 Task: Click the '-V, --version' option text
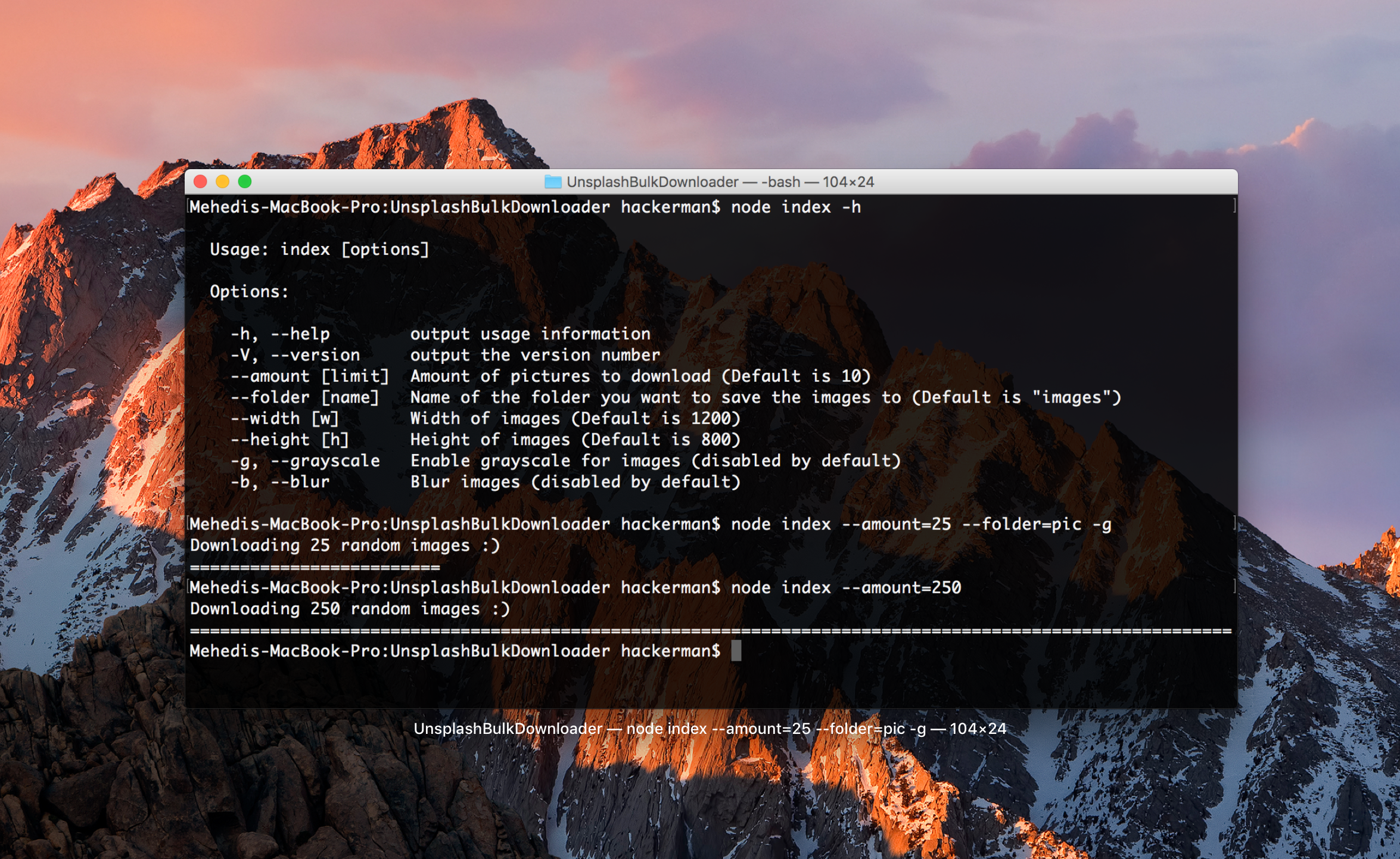[x=295, y=355]
